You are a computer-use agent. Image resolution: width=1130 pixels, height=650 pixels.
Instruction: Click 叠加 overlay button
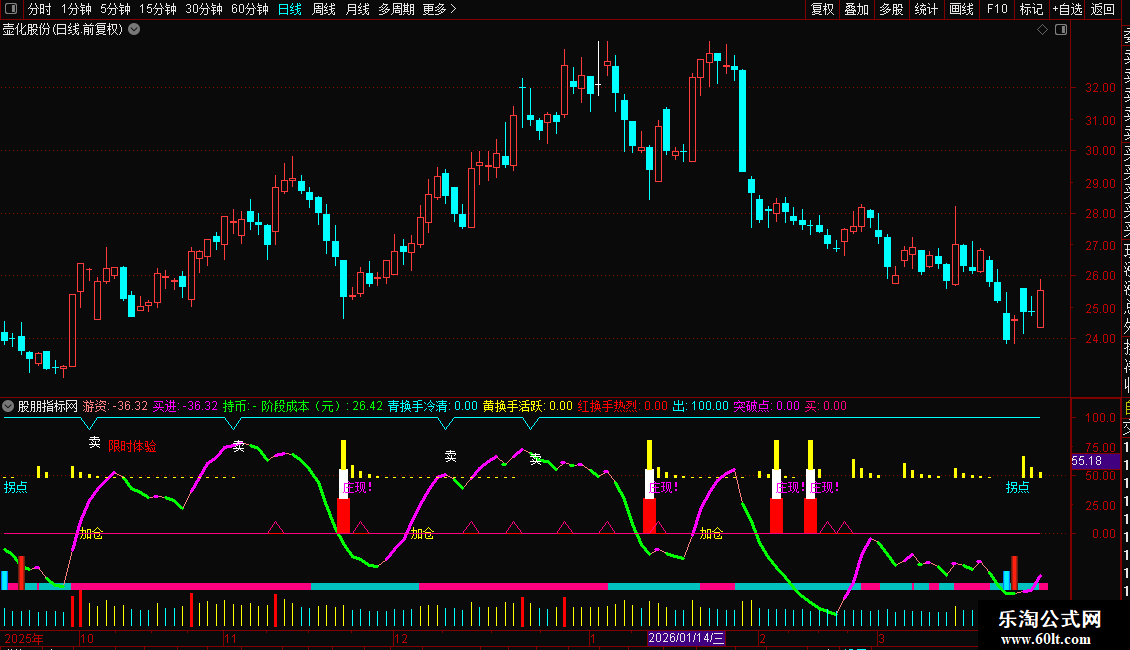point(857,9)
